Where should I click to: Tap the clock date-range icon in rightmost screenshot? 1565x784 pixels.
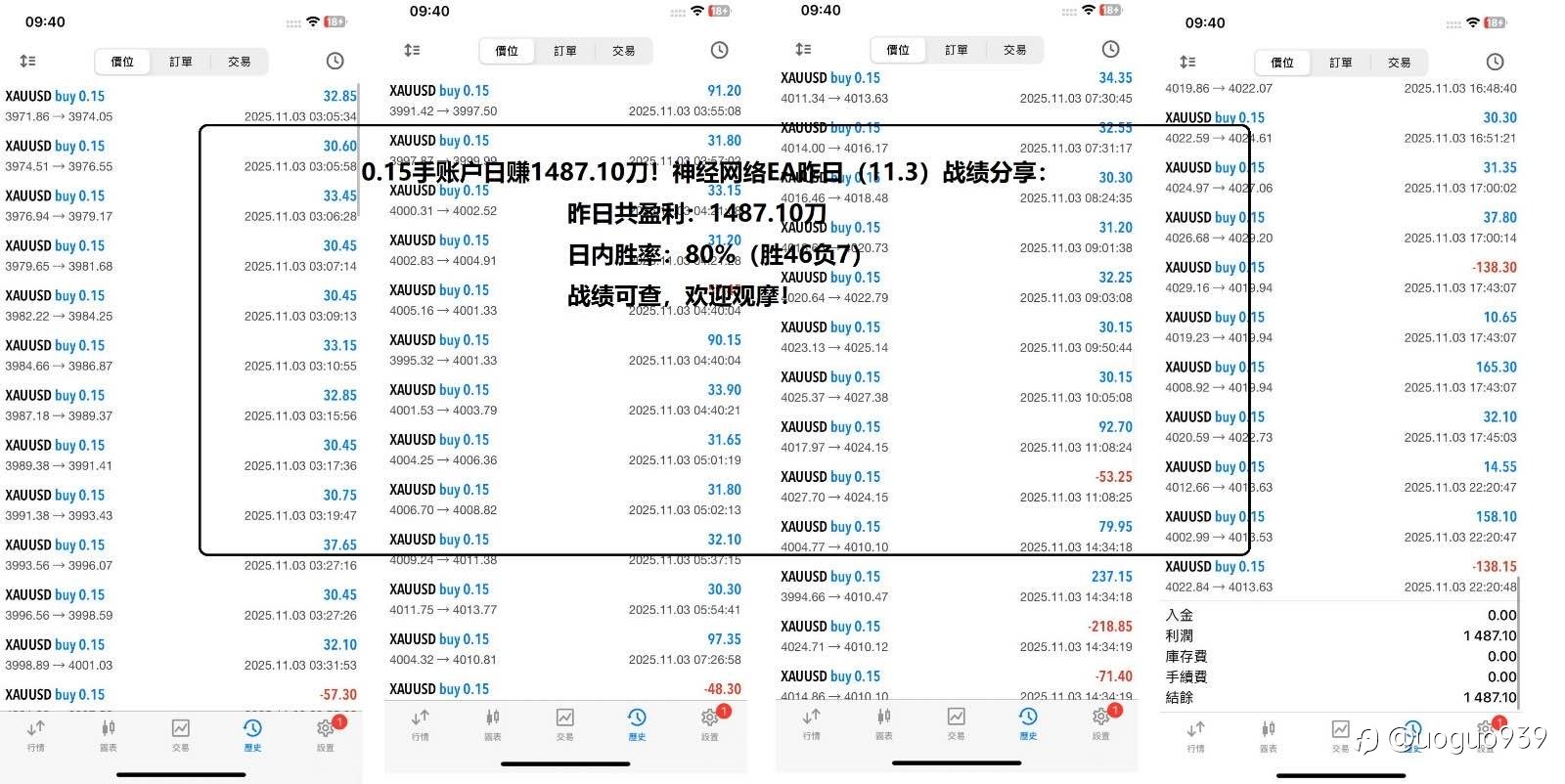tap(1495, 62)
